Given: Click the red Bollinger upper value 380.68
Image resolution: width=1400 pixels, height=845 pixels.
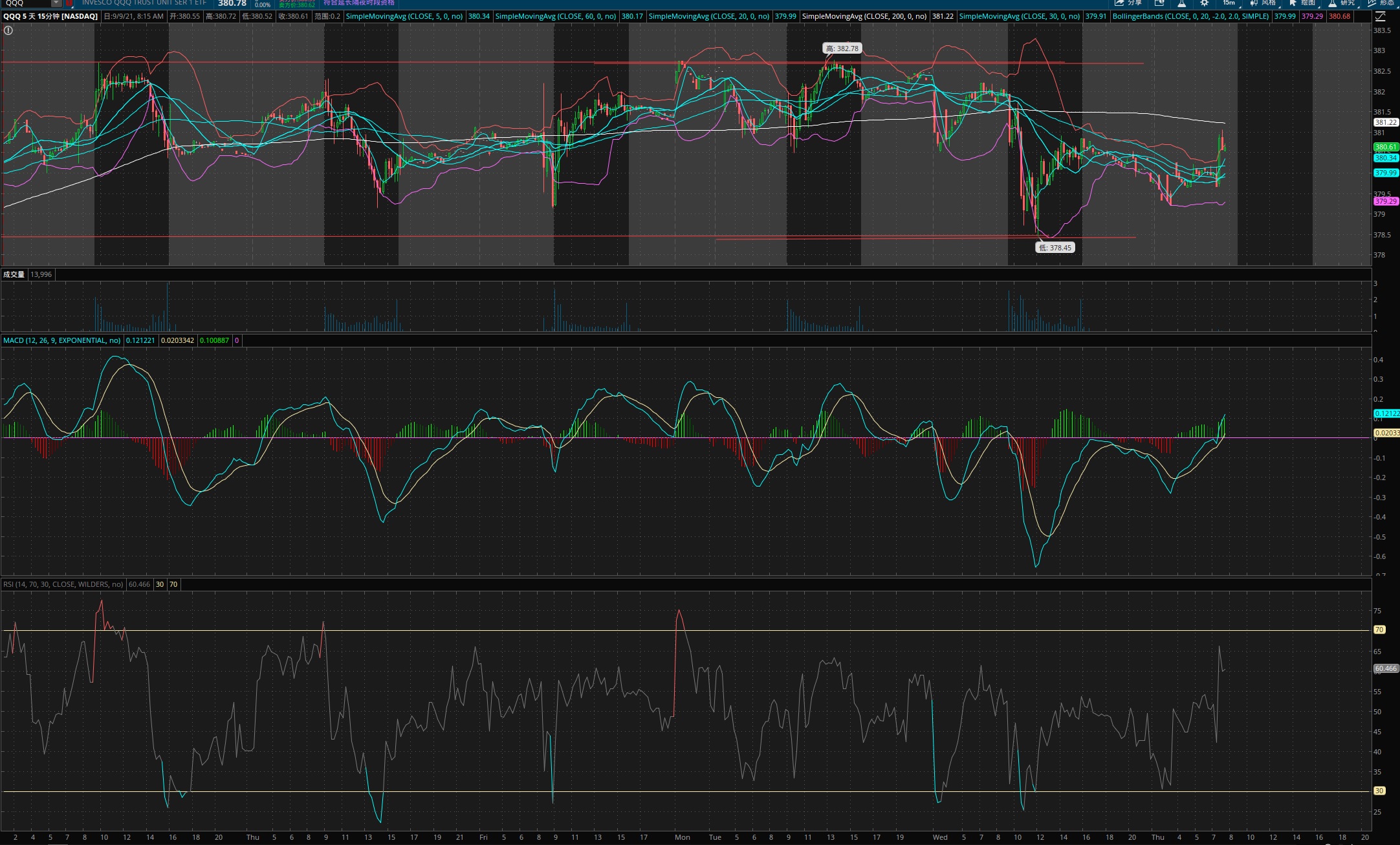Looking at the screenshot, I should (1339, 16).
